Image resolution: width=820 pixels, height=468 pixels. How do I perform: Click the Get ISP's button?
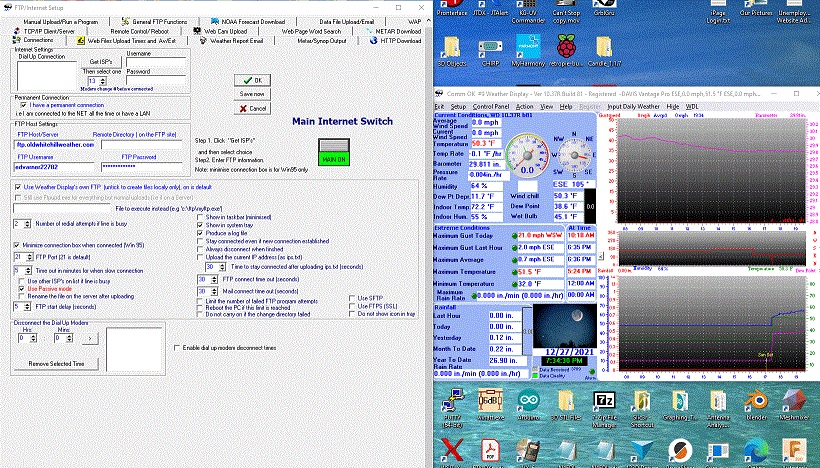tap(101, 62)
